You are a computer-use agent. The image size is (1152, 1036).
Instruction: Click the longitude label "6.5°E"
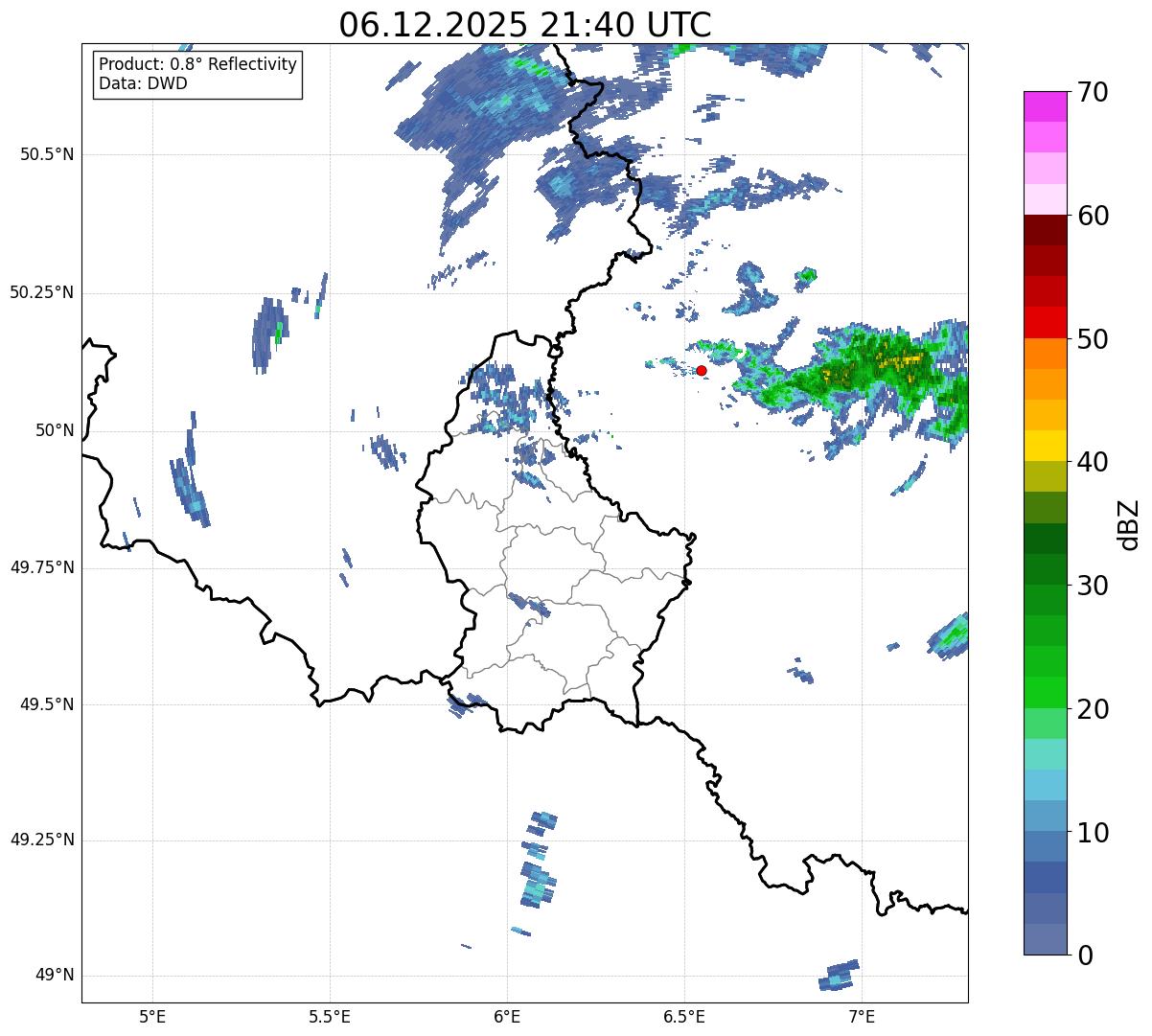pyautogui.click(x=684, y=1016)
